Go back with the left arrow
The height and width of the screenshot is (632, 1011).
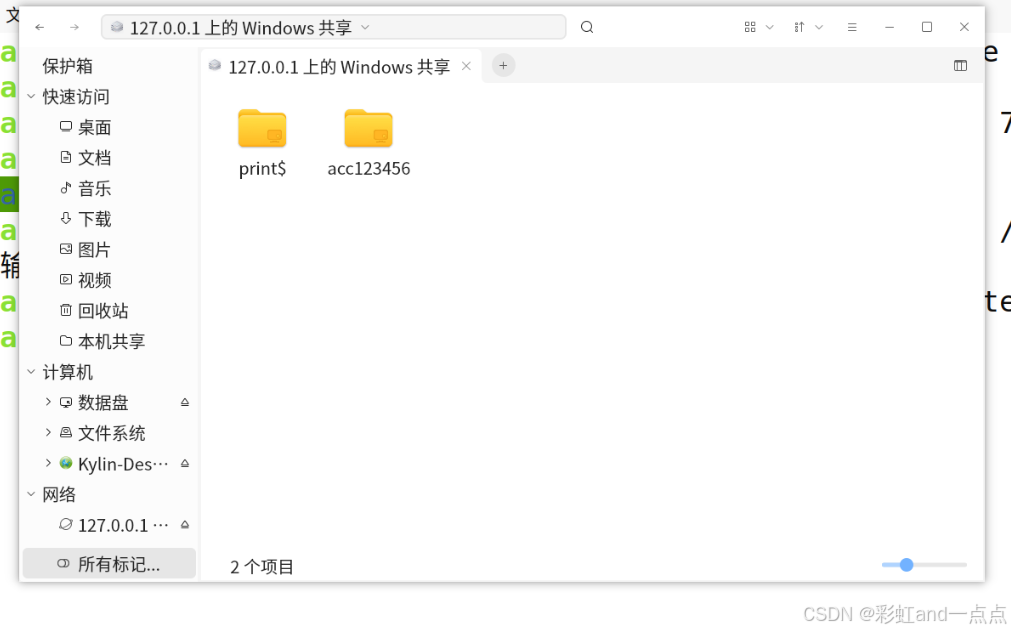point(40,27)
